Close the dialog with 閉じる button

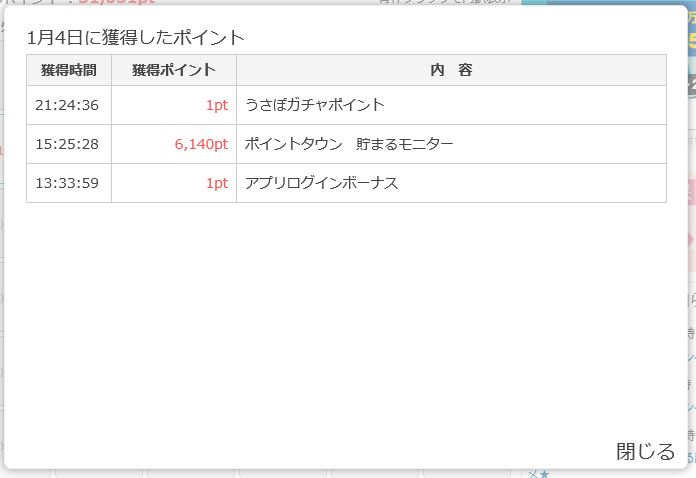[645, 452]
